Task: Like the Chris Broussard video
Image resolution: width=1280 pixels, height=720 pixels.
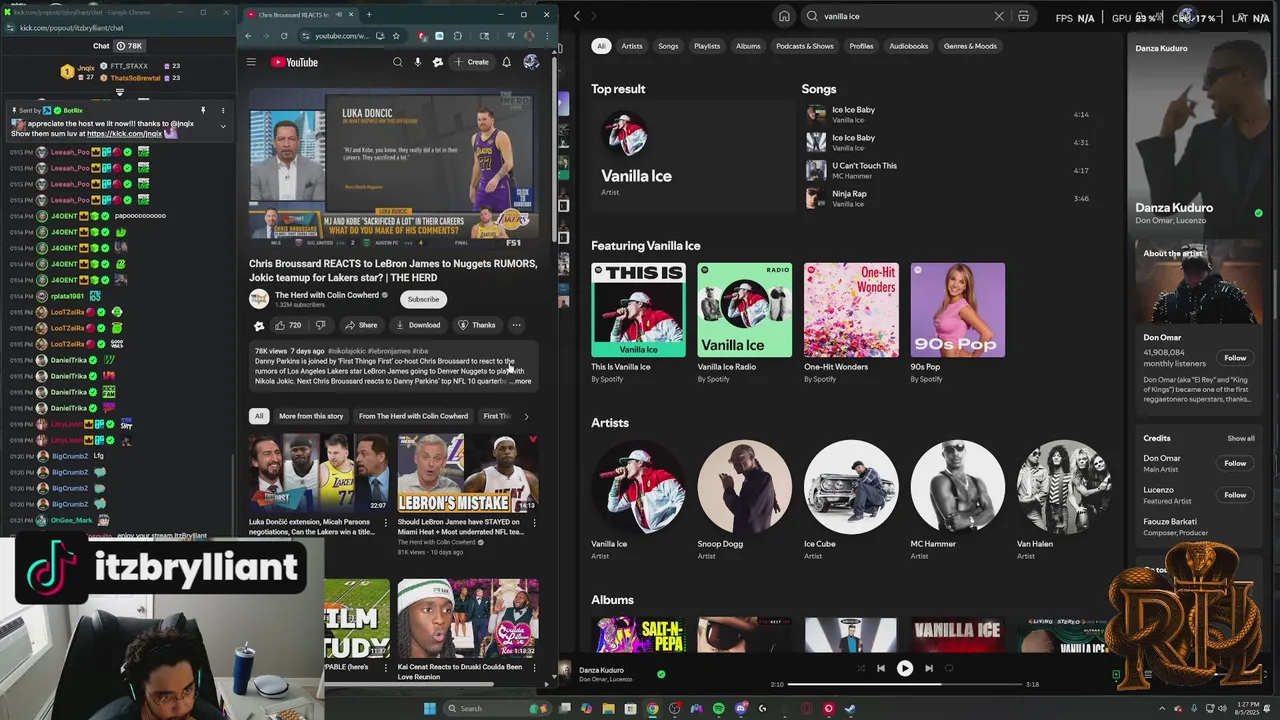Action: coord(288,325)
